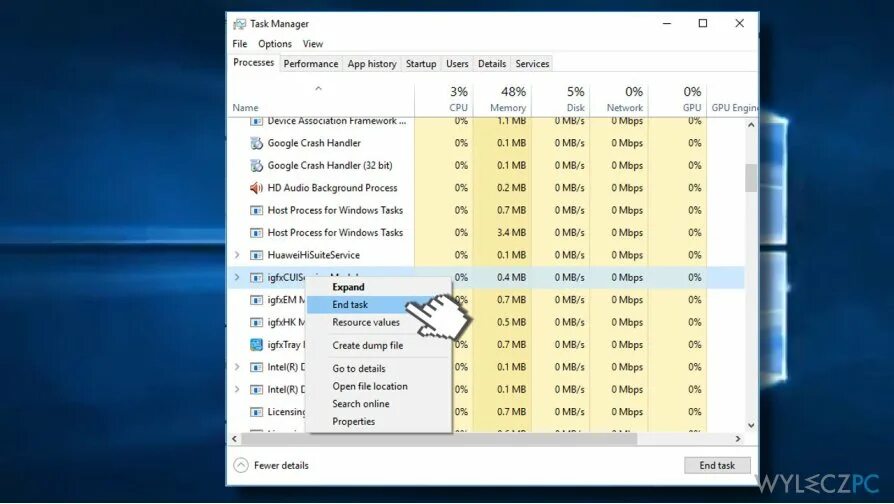This screenshot has height=504, width=894.
Task: Choose Open file location in context menu
Action: (x=379, y=386)
